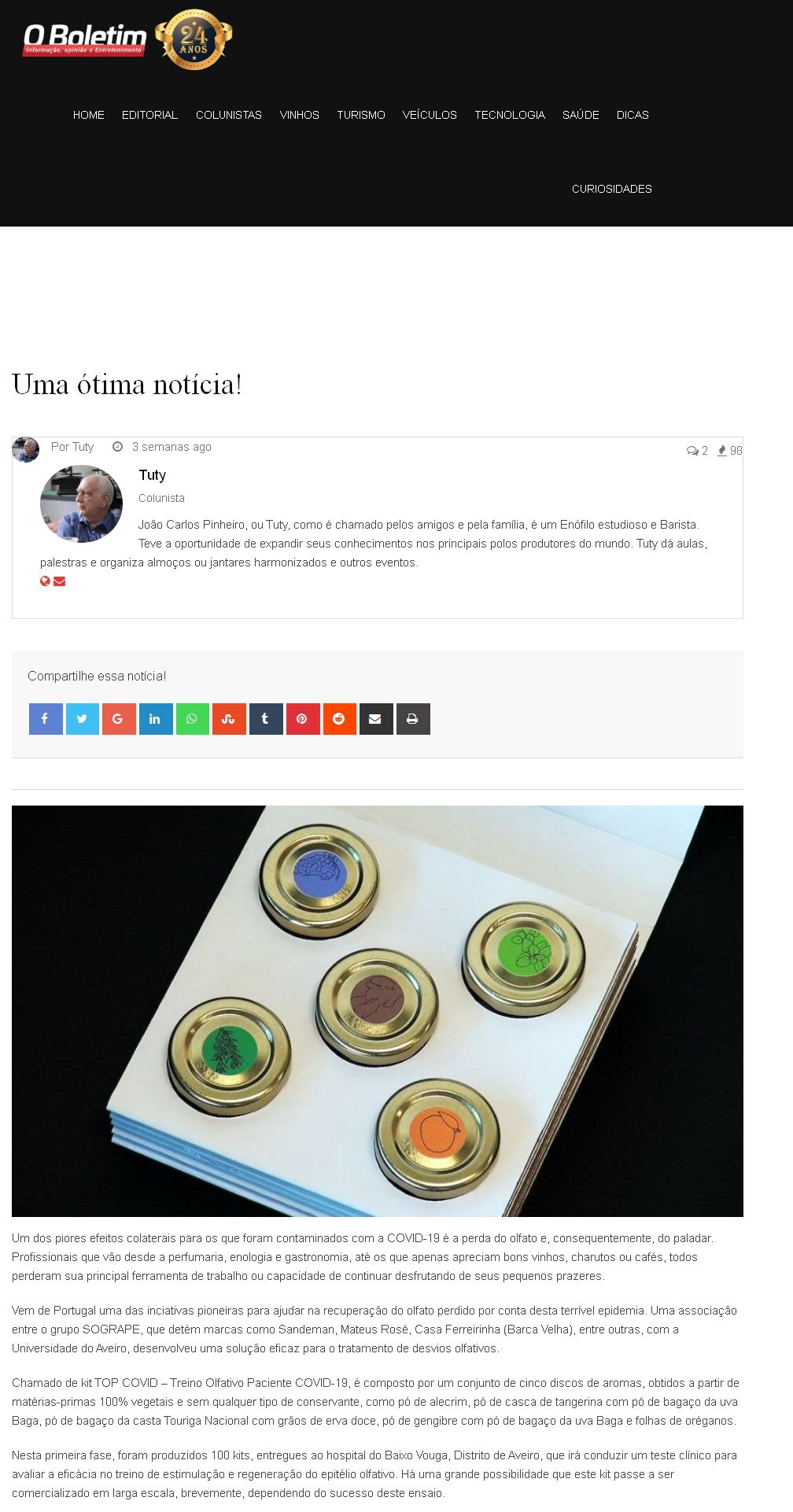Open the Tuty author name link
The image size is (793, 1512).
pyautogui.click(x=152, y=475)
